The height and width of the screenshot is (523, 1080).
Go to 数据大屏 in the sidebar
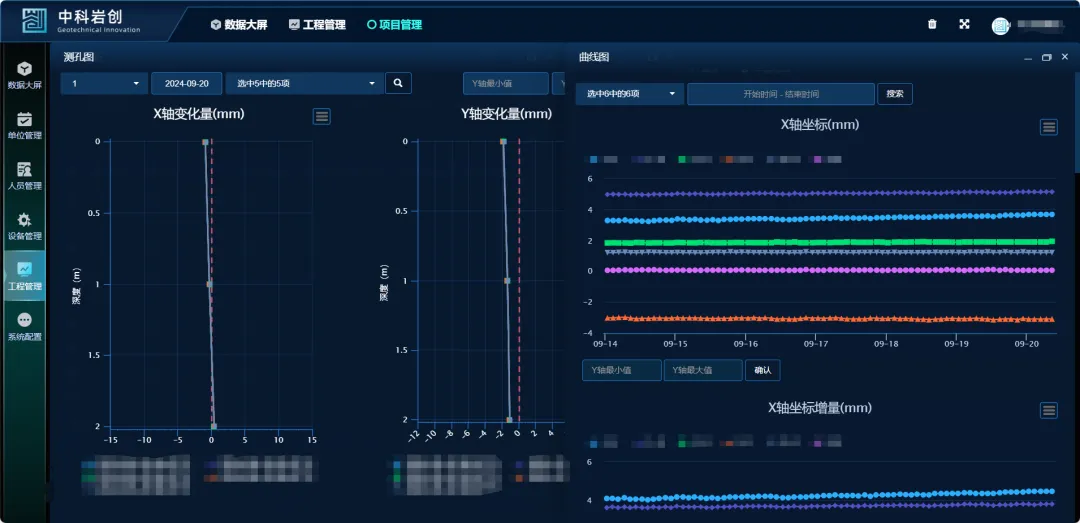[24, 75]
